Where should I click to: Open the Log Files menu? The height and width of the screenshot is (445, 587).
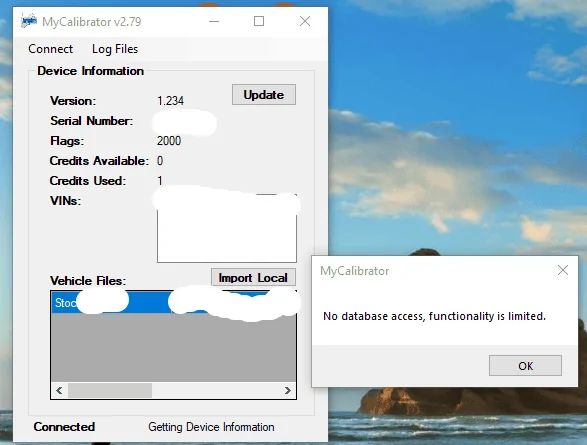pyautogui.click(x=115, y=49)
